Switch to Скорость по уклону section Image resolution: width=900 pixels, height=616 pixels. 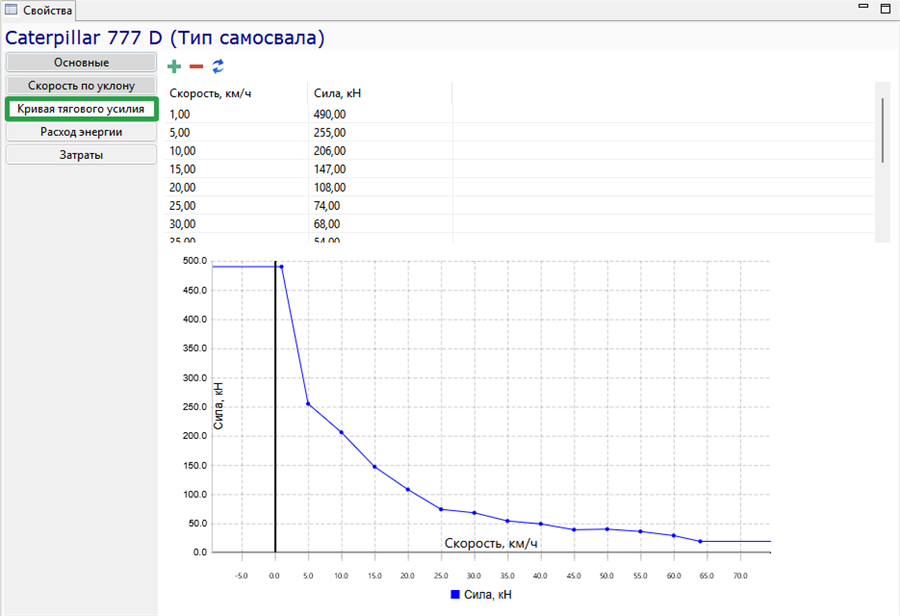(x=81, y=86)
